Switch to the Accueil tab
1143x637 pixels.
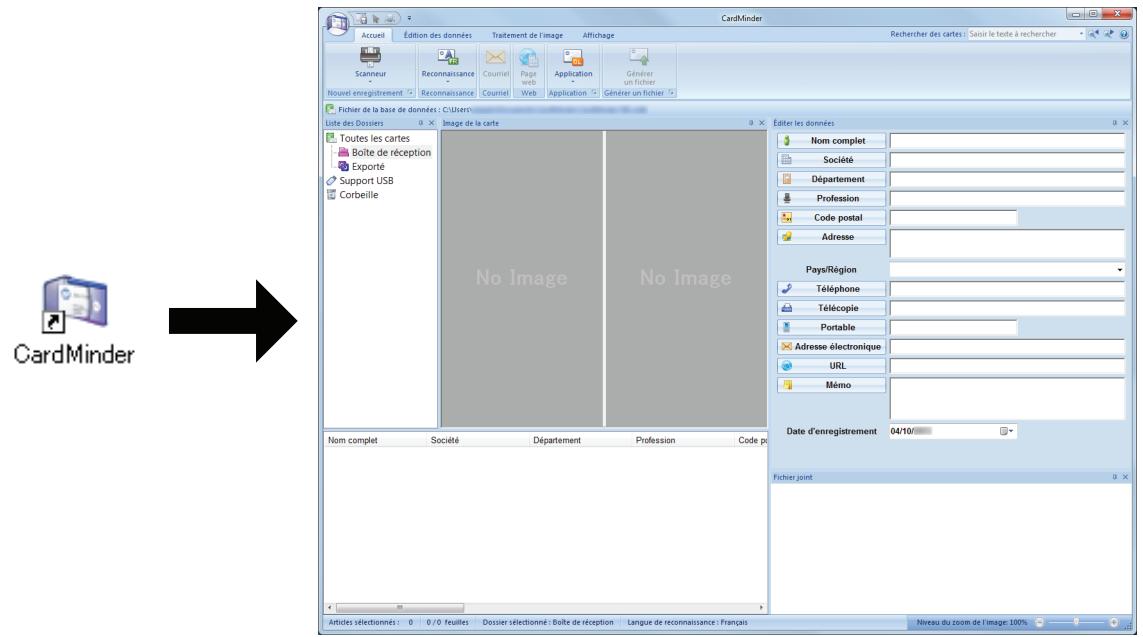[372, 35]
